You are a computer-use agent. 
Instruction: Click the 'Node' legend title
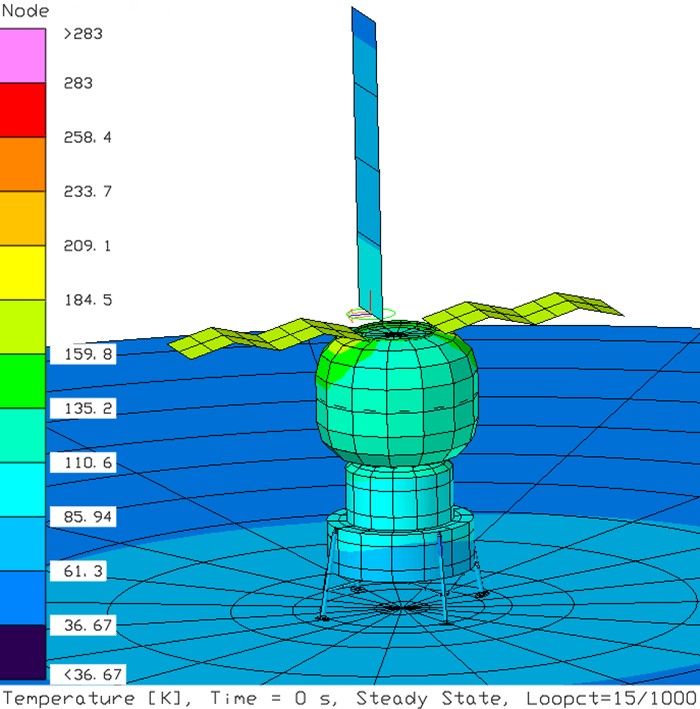(x=25, y=11)
